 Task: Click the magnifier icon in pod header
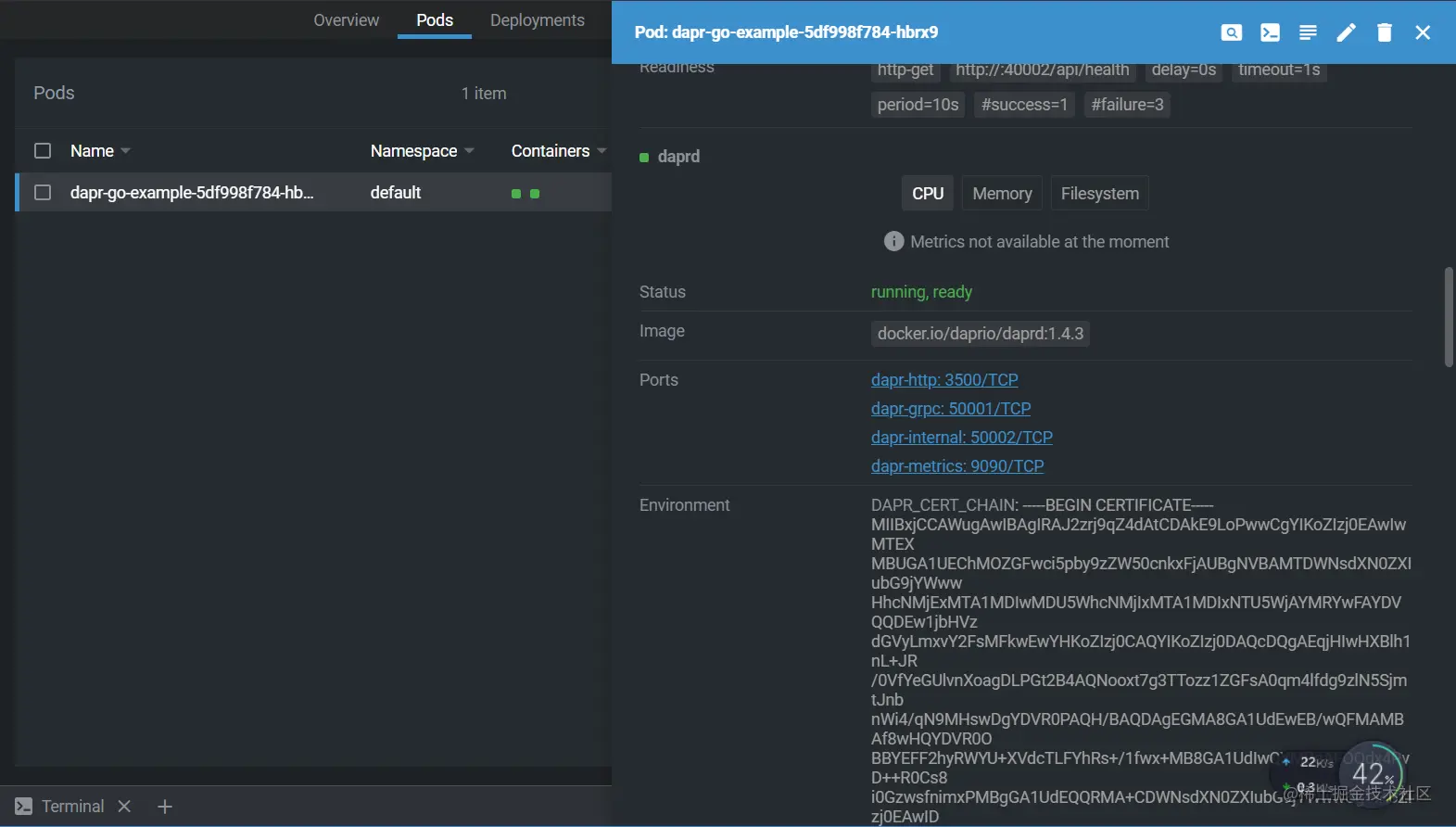click(x=1231, y=32)
